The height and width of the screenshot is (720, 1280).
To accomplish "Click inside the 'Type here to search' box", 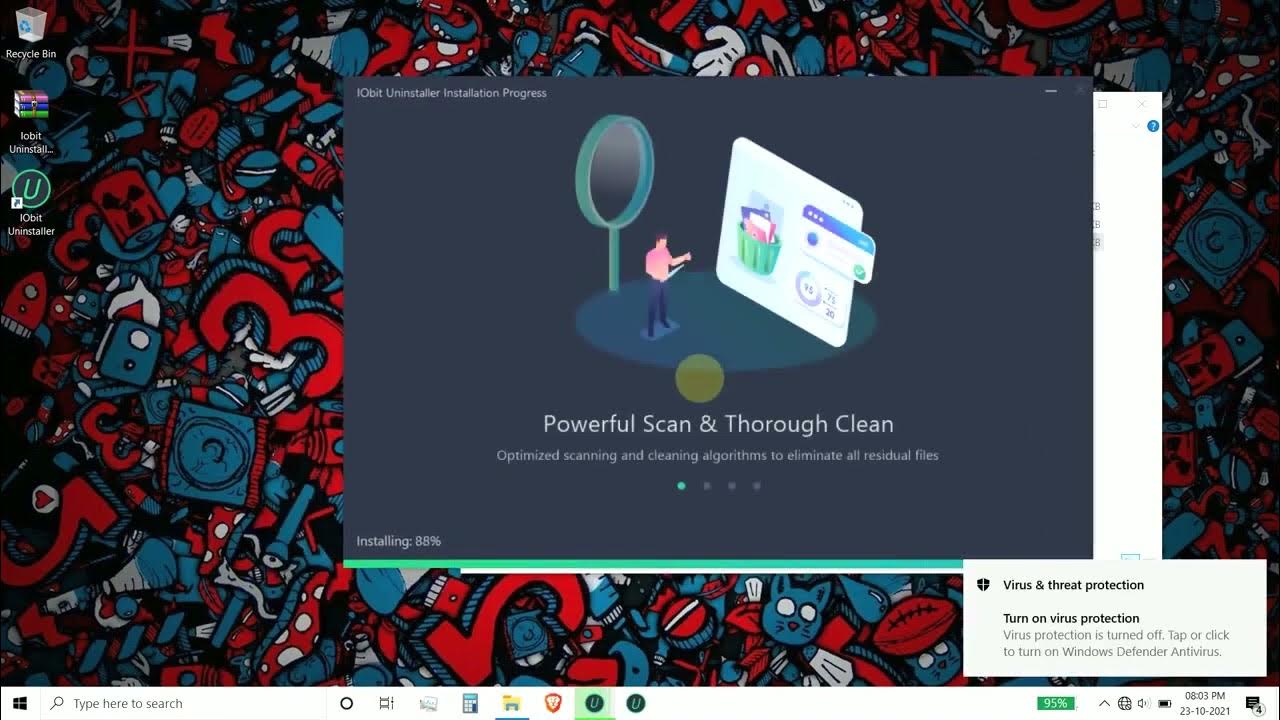I will pyautogui.click(x=184, y=703).
